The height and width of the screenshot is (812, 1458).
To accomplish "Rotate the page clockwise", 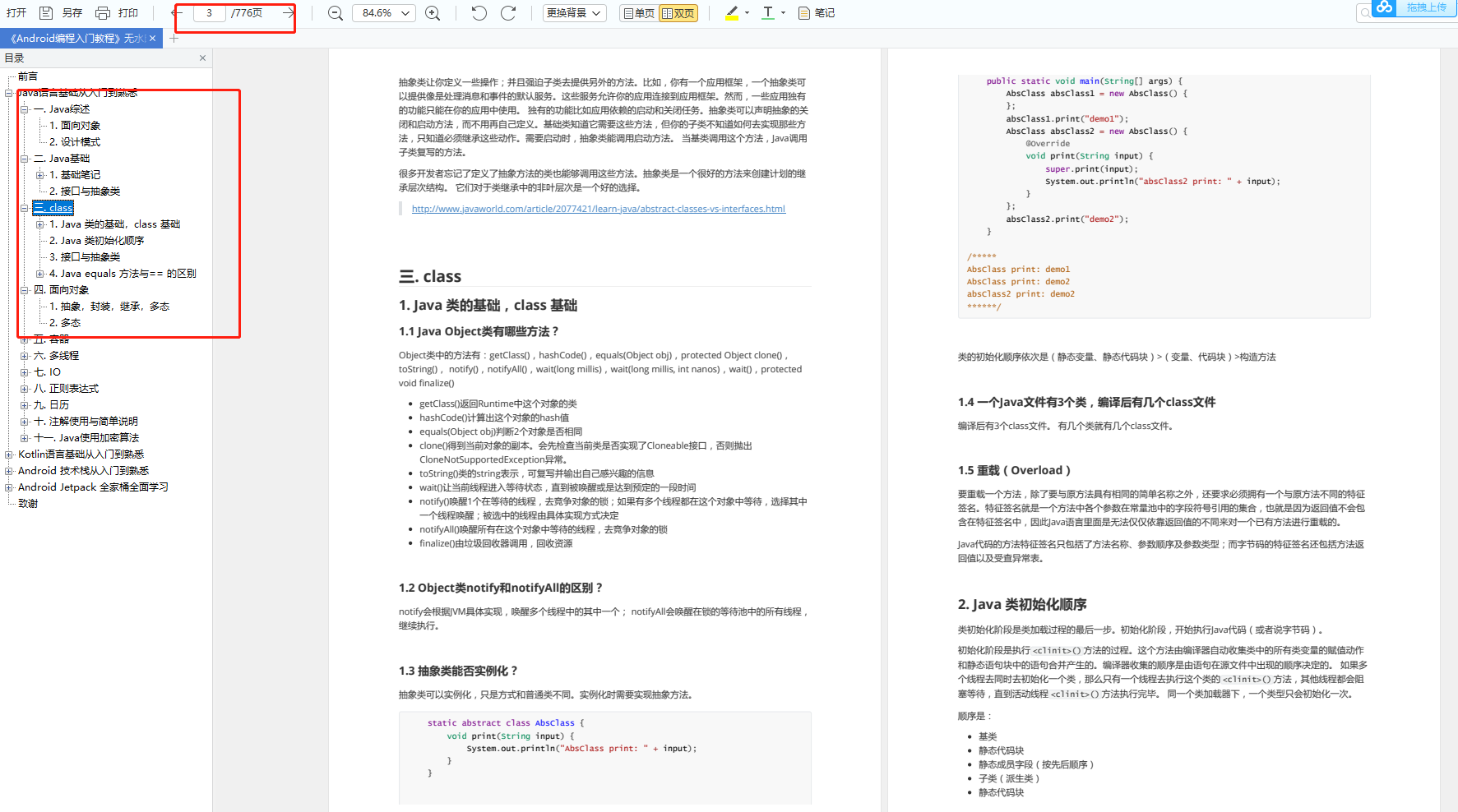I will [508, 13].
